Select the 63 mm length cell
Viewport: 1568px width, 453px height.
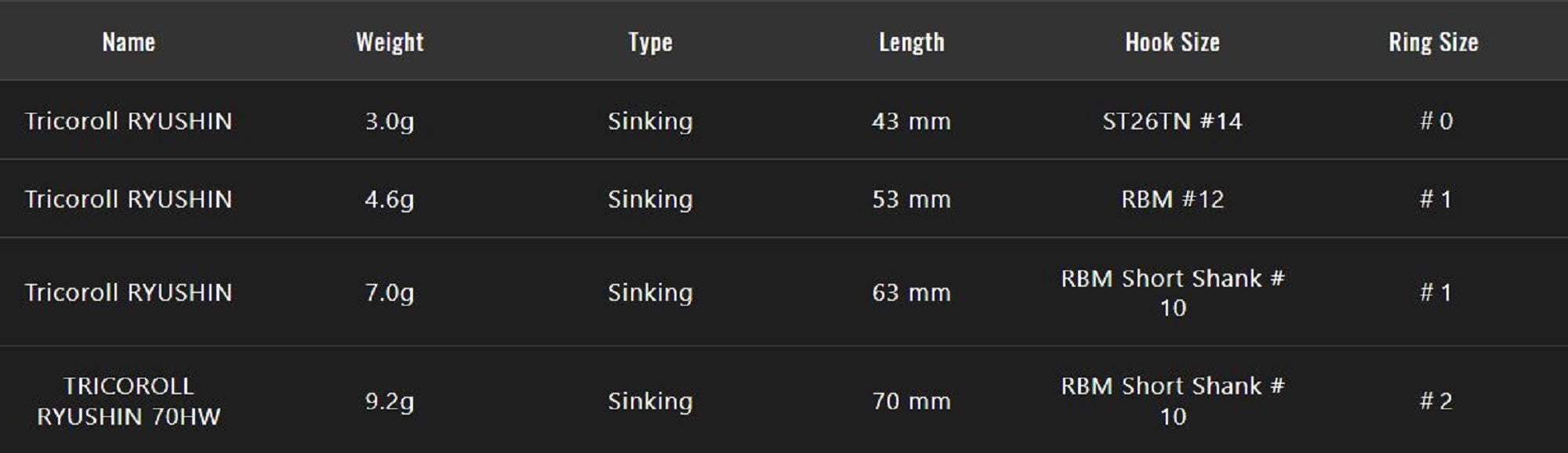click(911, 292)
